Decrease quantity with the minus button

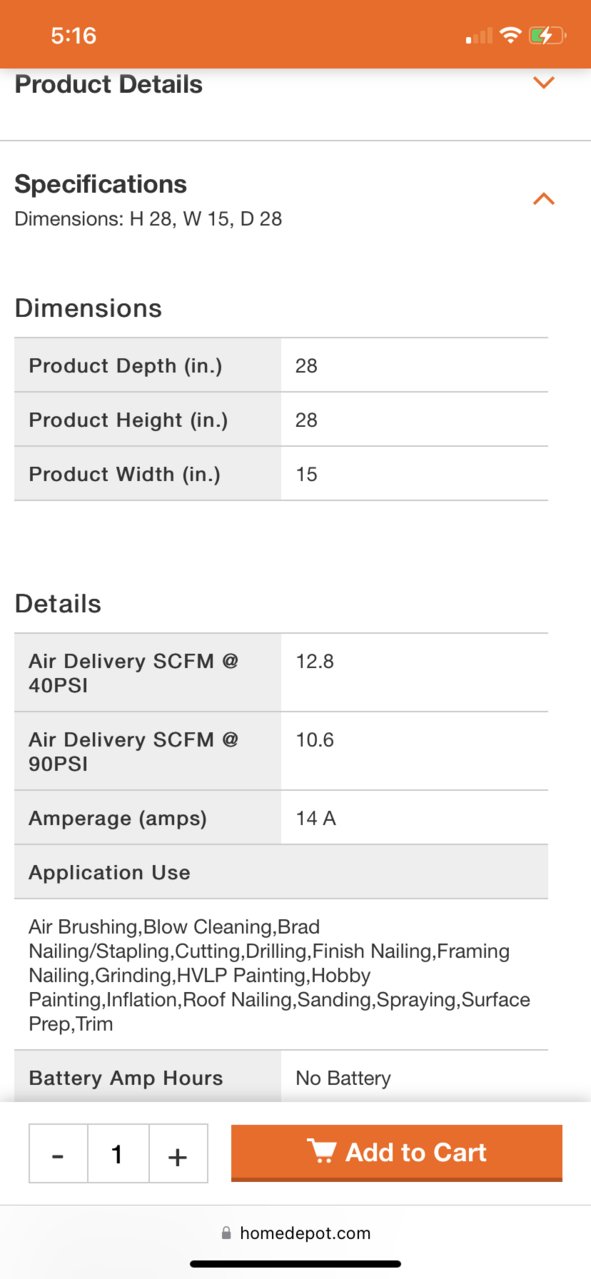point(58,1154)
